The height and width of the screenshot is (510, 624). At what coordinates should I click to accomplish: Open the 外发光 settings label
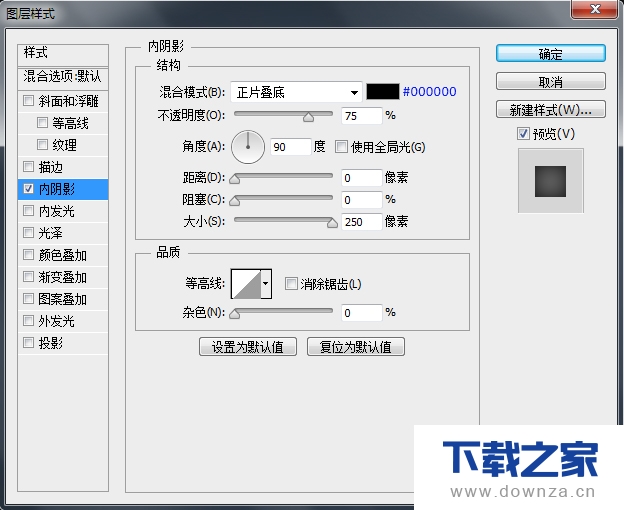[57, 321]
